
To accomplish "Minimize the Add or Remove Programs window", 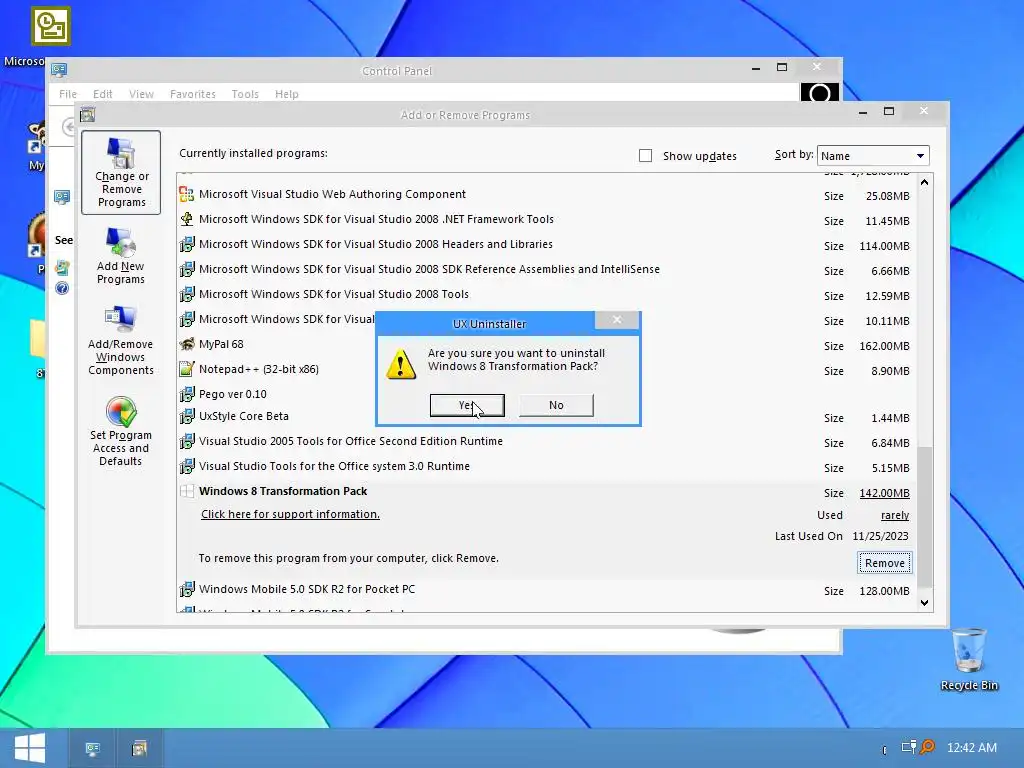I will 863,112.
